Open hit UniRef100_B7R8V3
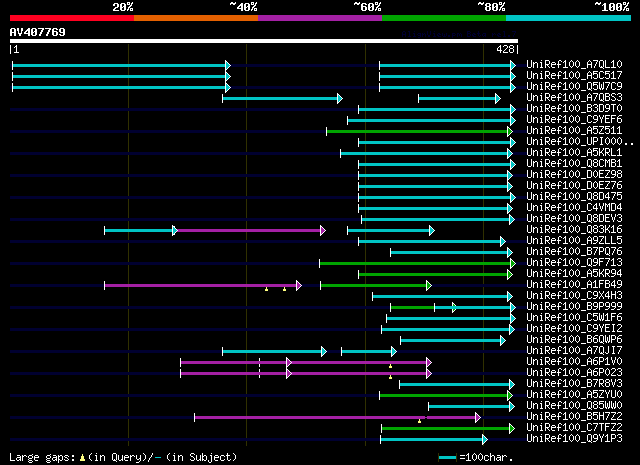The height and width of the screenshot is (465, 640). pyautogui.click(x=574, y=384)
